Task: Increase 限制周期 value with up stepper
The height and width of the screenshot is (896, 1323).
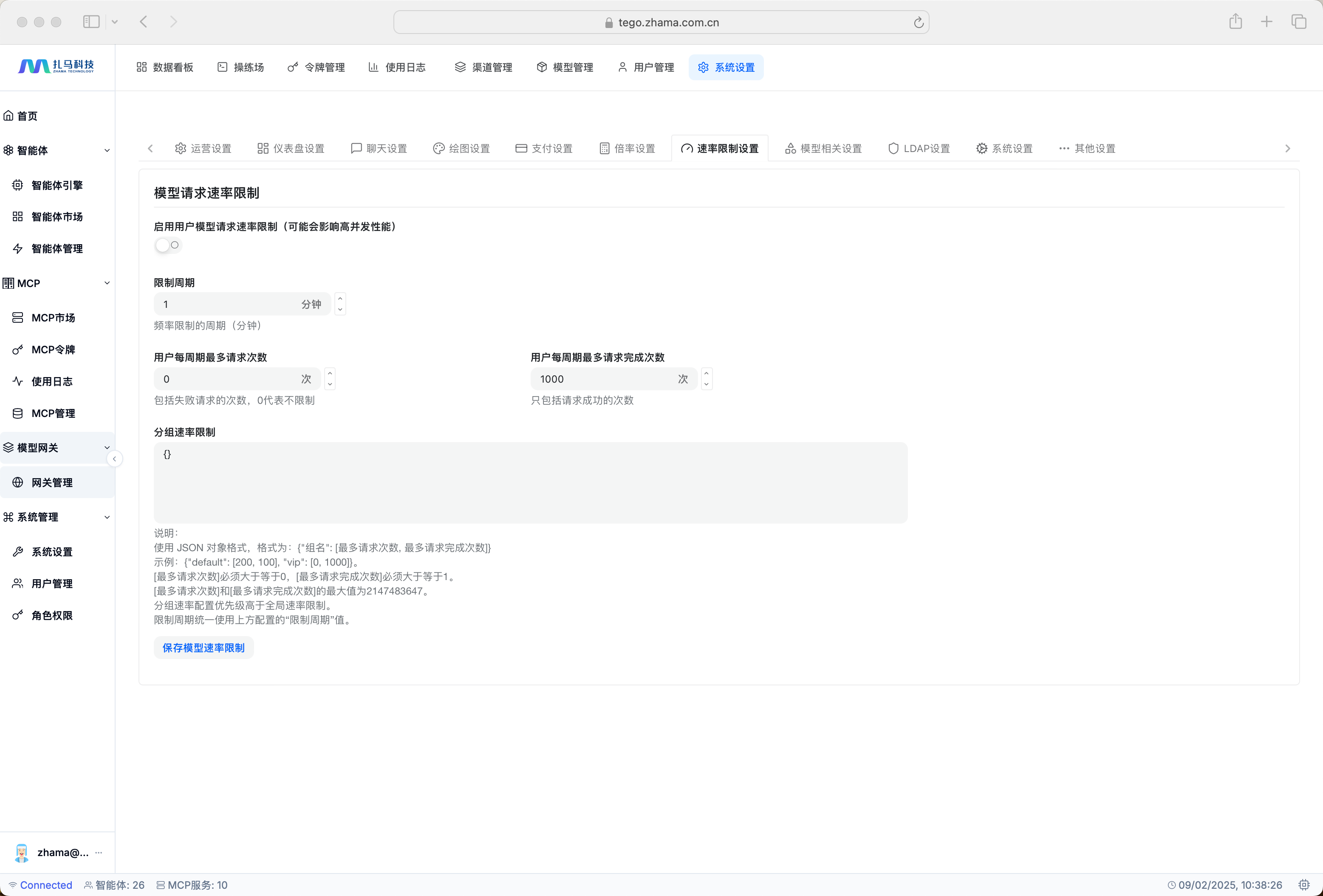Action: coord(340,299)
